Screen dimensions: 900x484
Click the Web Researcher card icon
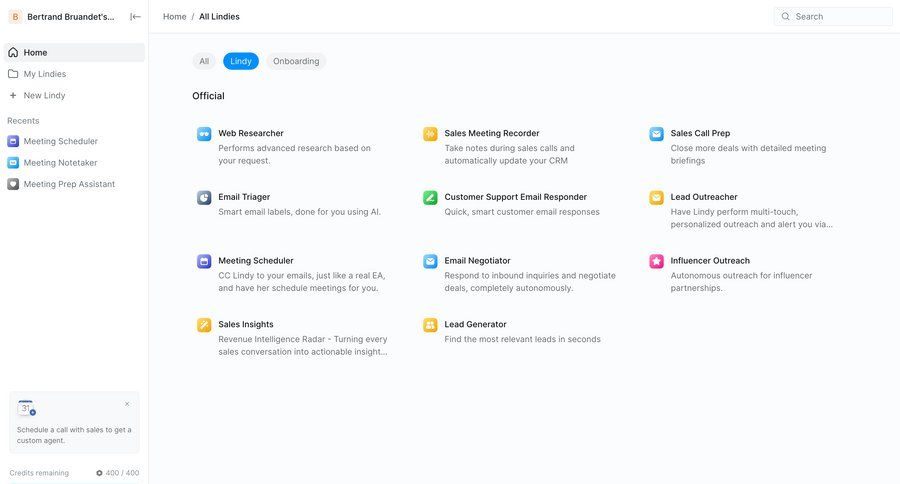pyautogui.click(x=204, y=134)
